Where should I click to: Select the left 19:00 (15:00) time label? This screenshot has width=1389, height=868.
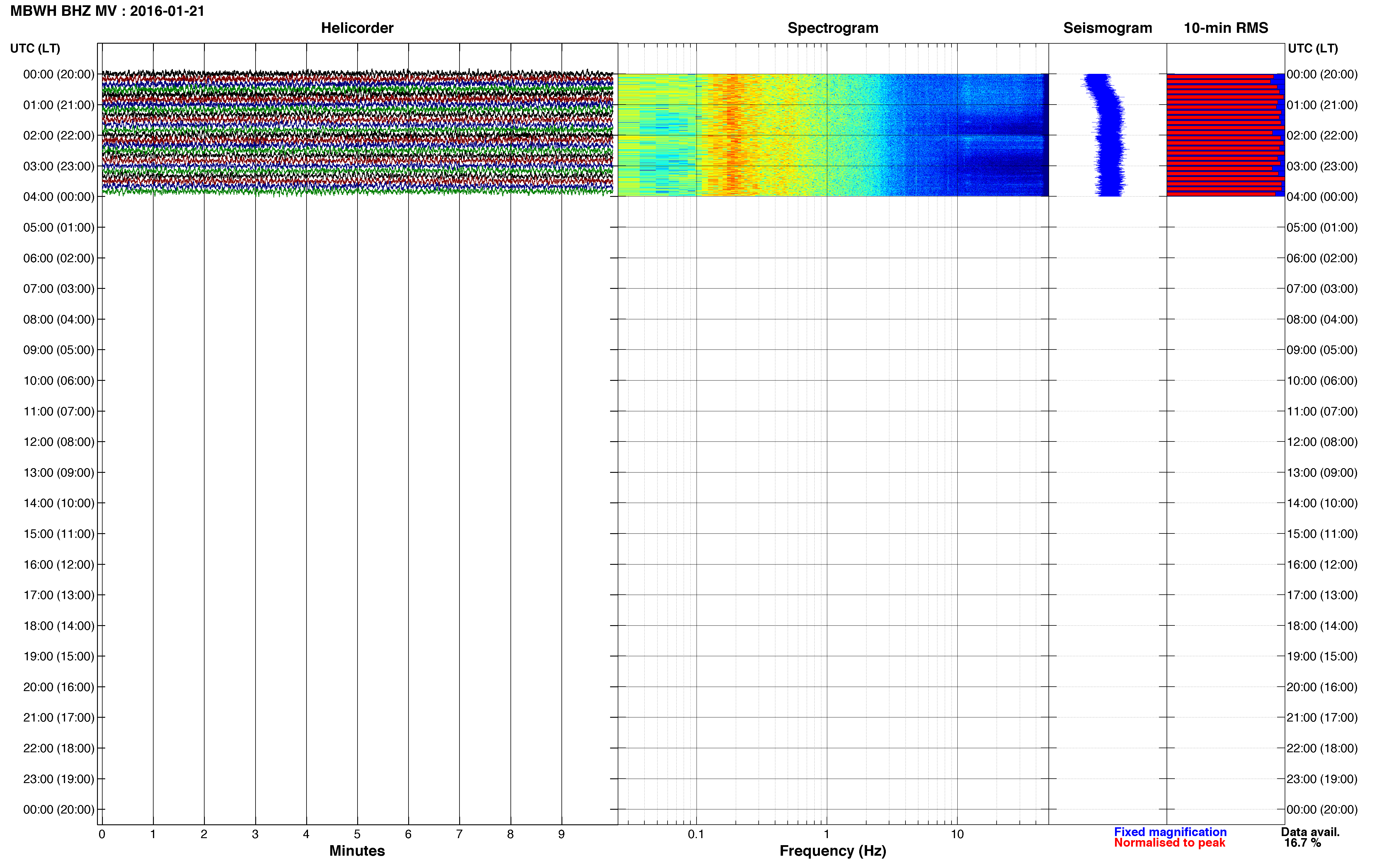(59, 656)
